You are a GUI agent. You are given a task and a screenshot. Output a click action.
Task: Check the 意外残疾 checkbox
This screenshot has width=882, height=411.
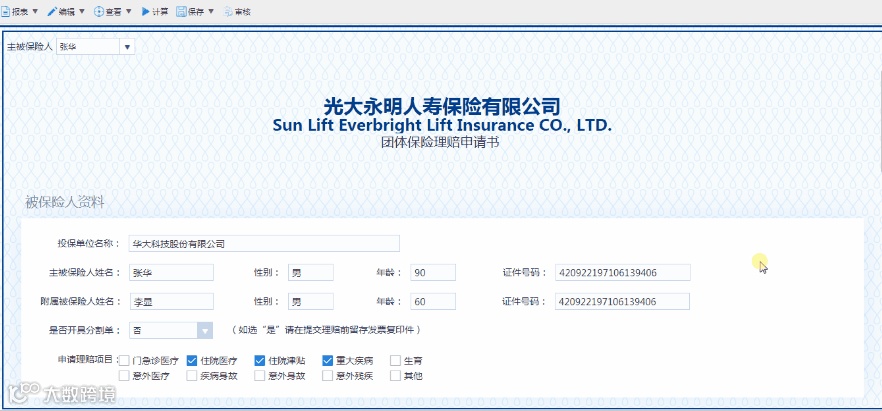327,376
